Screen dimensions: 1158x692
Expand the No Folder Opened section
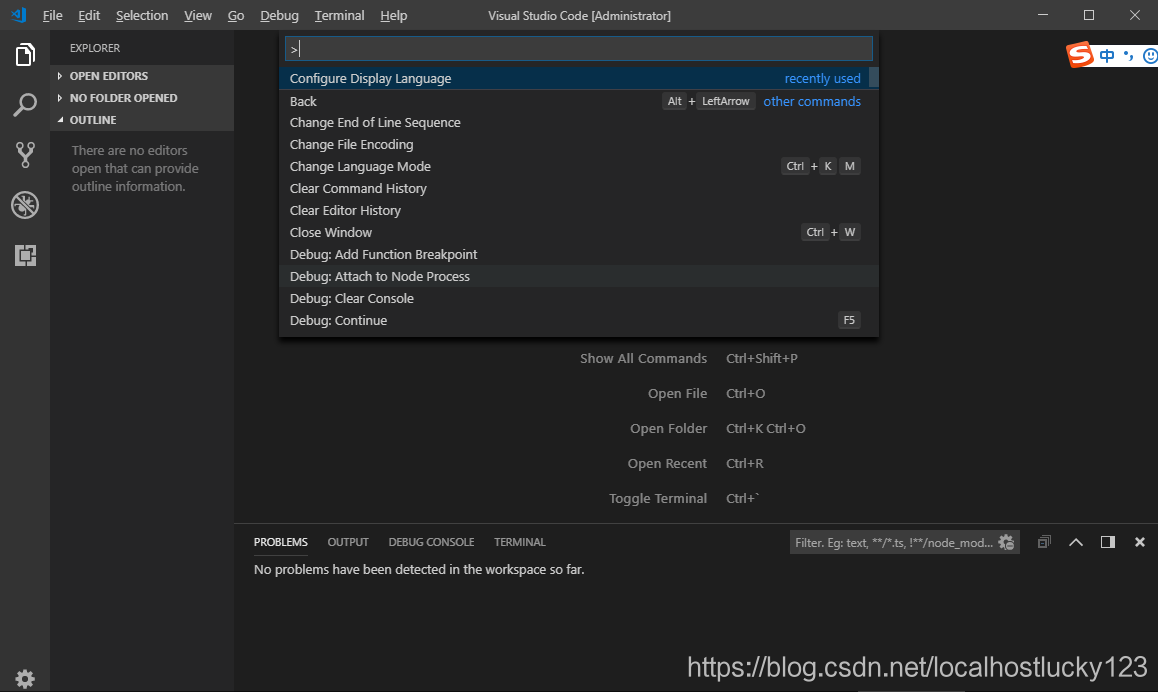click(x=142, y=97)
